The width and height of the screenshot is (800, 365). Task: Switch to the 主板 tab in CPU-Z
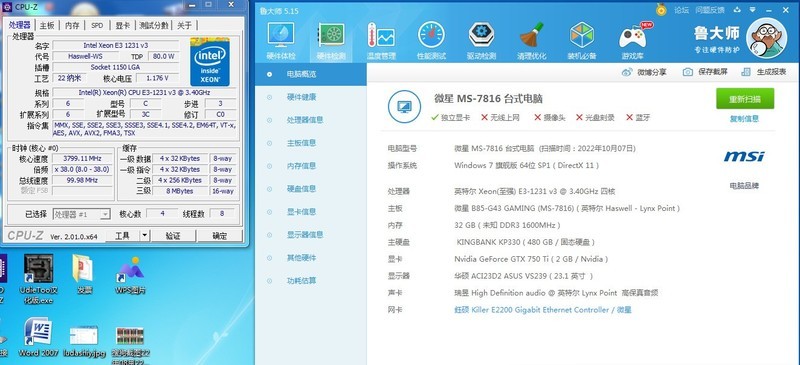tap(47, 25)
